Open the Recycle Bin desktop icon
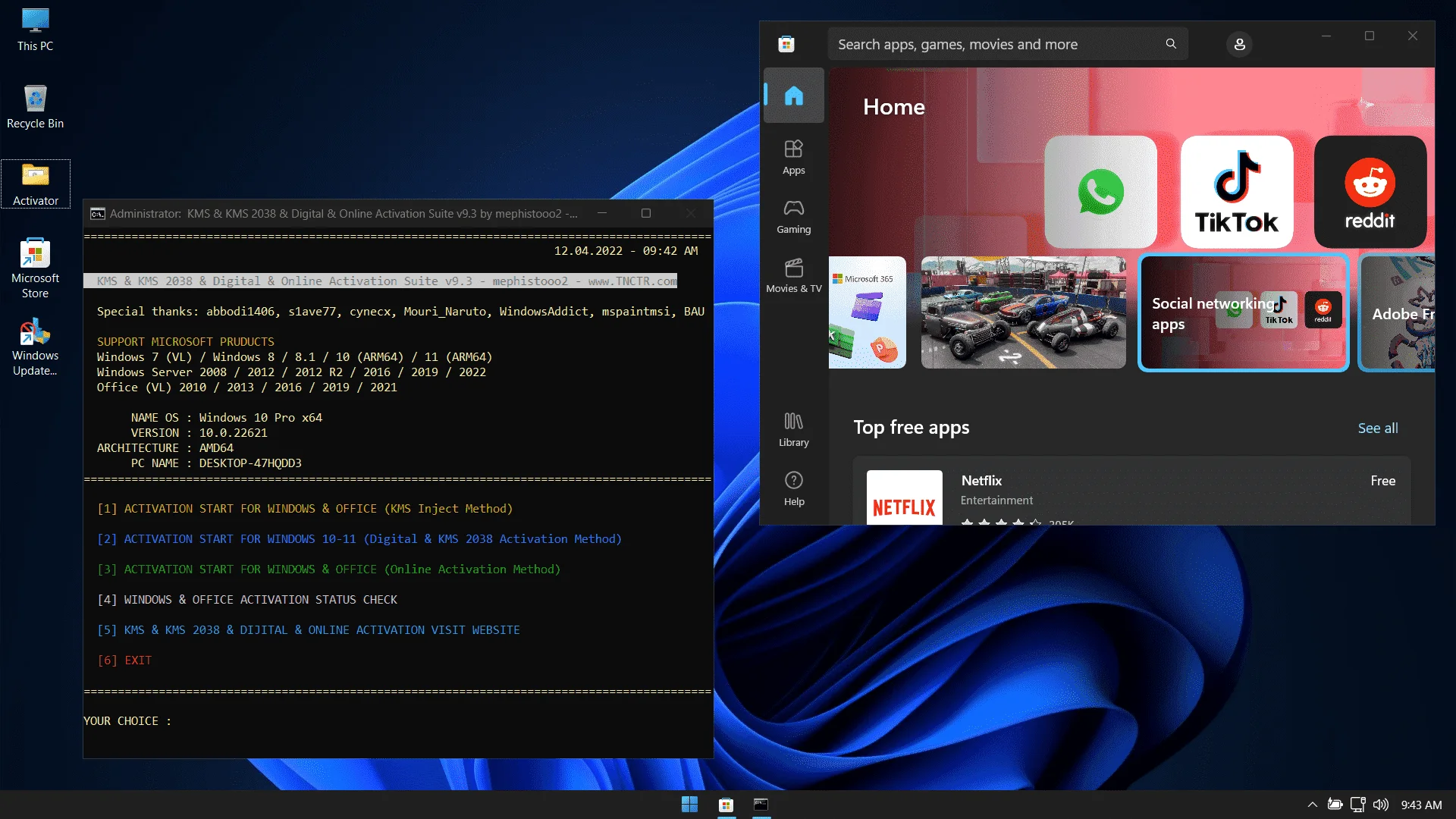 coord(35,107)
